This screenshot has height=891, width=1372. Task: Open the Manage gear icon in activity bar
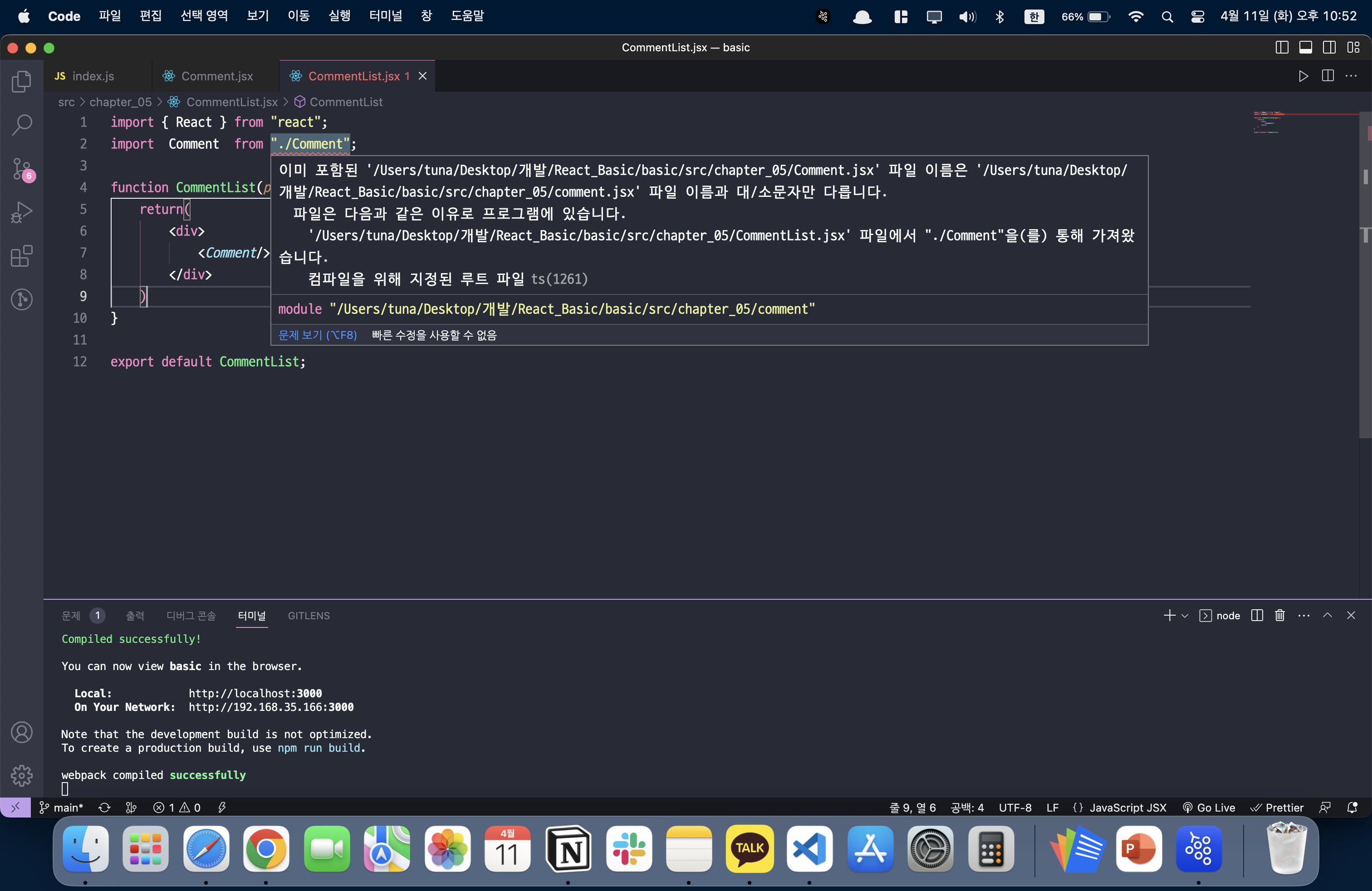21,775
